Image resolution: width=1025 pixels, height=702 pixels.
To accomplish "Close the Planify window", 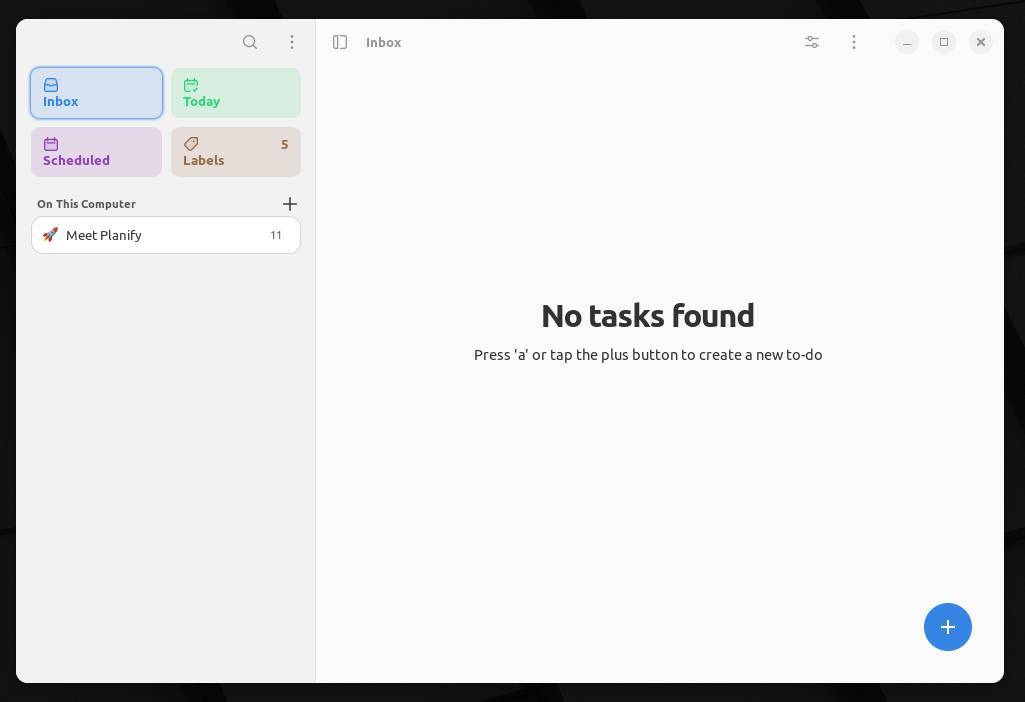I will point(981,42).
